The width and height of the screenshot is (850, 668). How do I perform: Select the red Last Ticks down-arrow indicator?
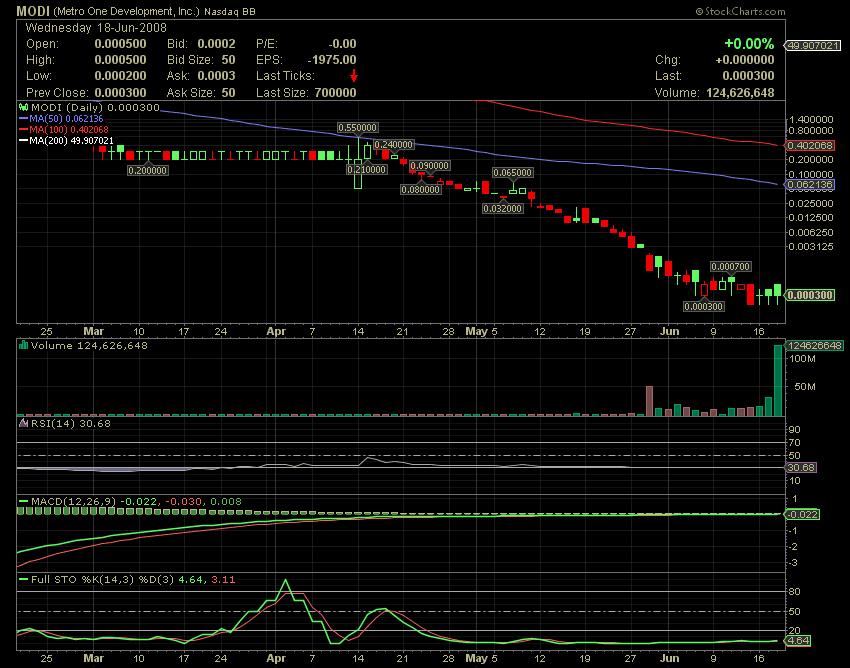tap(353, 75)
